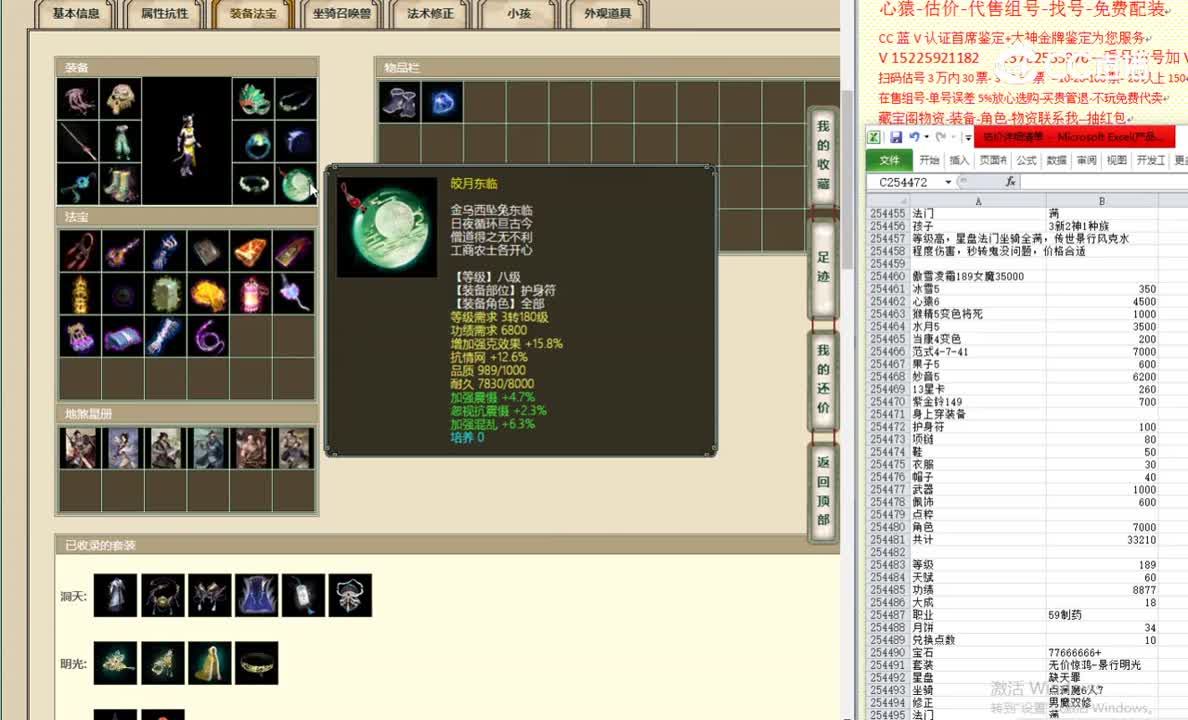The width and height of the screenshot is (1188, 720).
Task: Select the cell reading 共计
Action: click(x=978, y=540)
